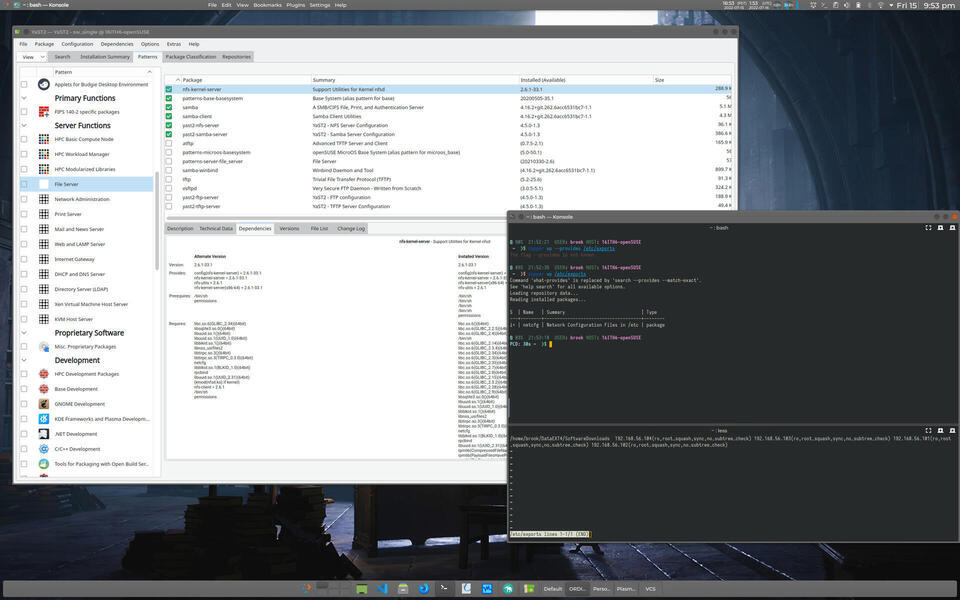Open the yellow archive taskbar icon

click(403, 588)
